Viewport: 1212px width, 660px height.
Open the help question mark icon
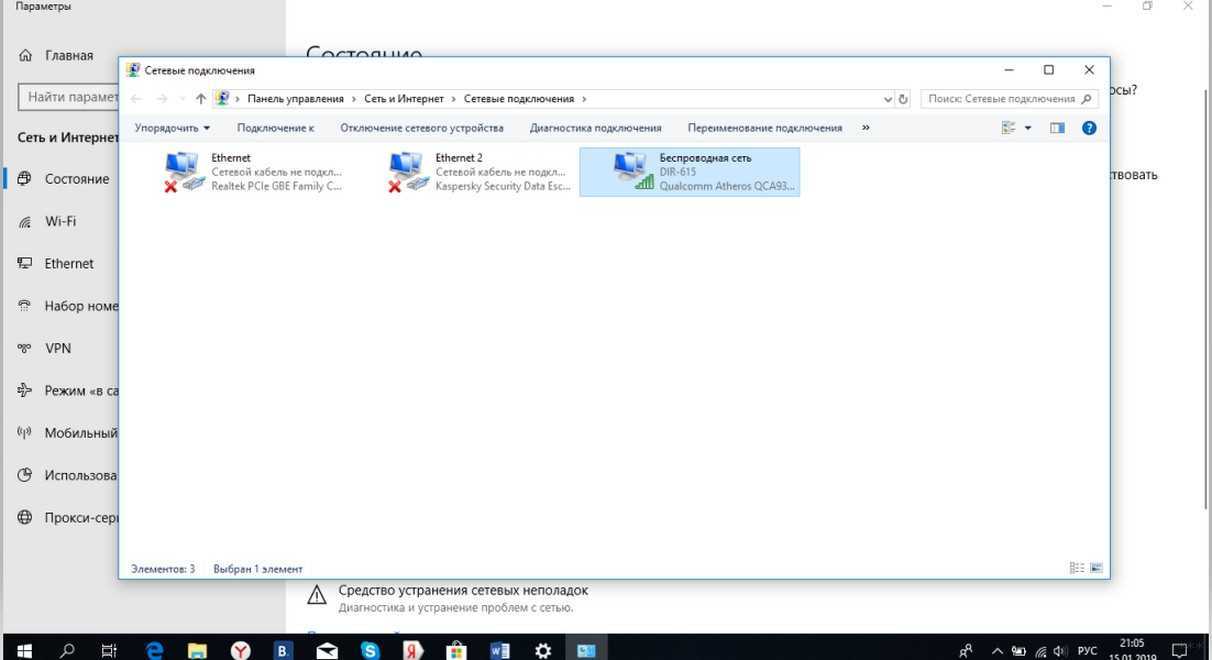(x=1089, y=128)
